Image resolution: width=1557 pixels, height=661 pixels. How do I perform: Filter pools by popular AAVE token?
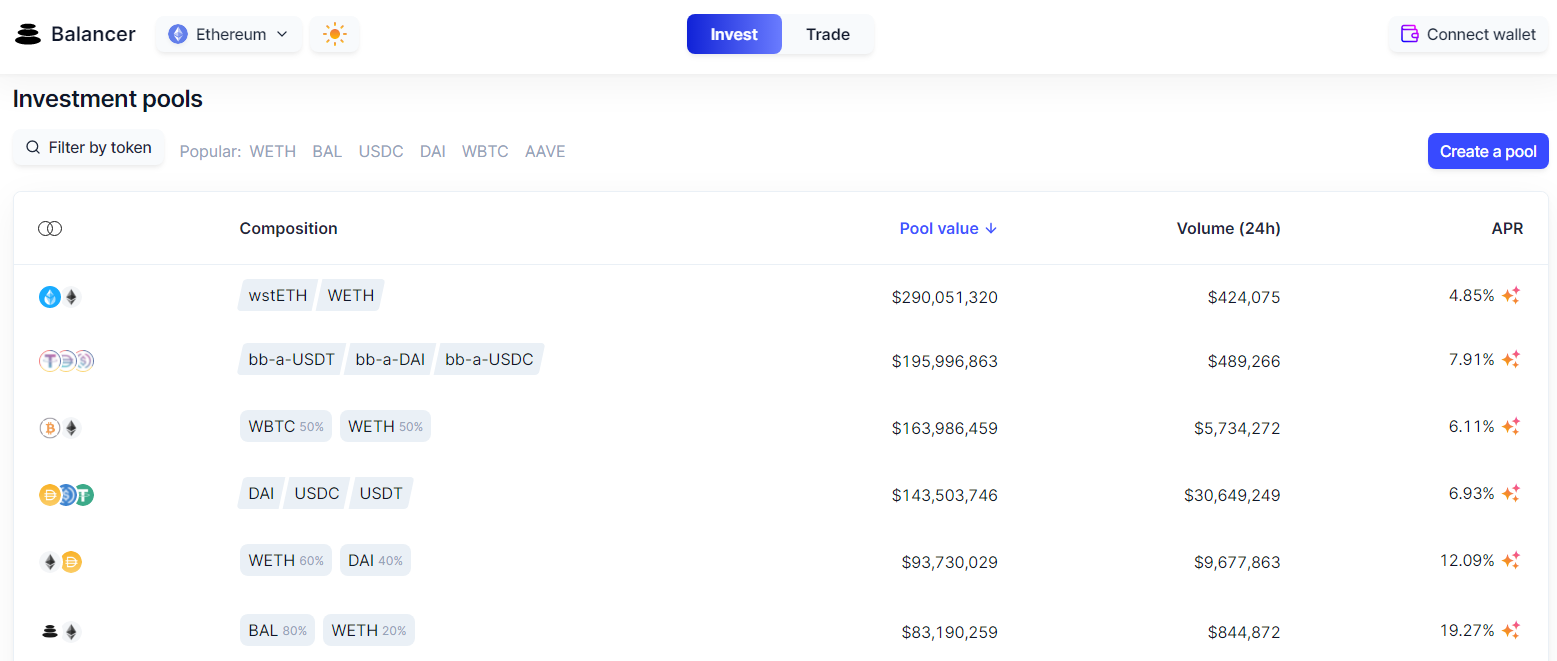tap(545, 152)
